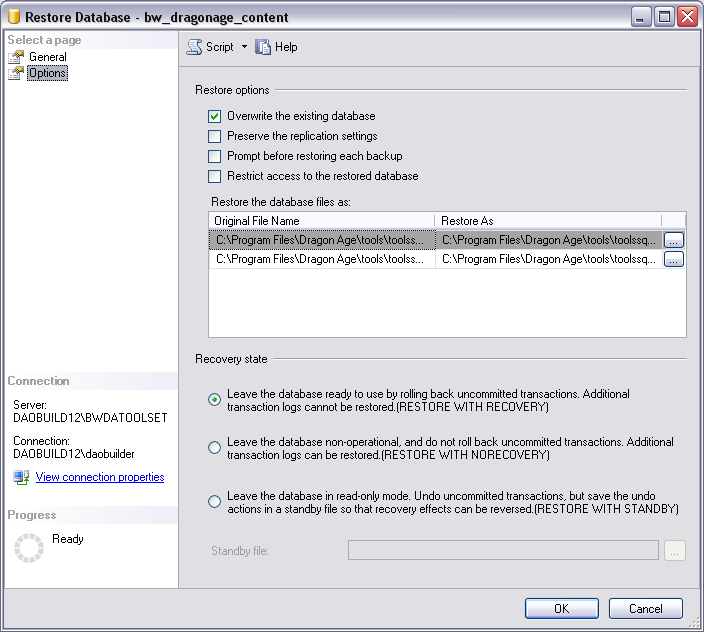Browse restore path for first file row
Viewport: 704px width, 632px height.
(674, 240)
